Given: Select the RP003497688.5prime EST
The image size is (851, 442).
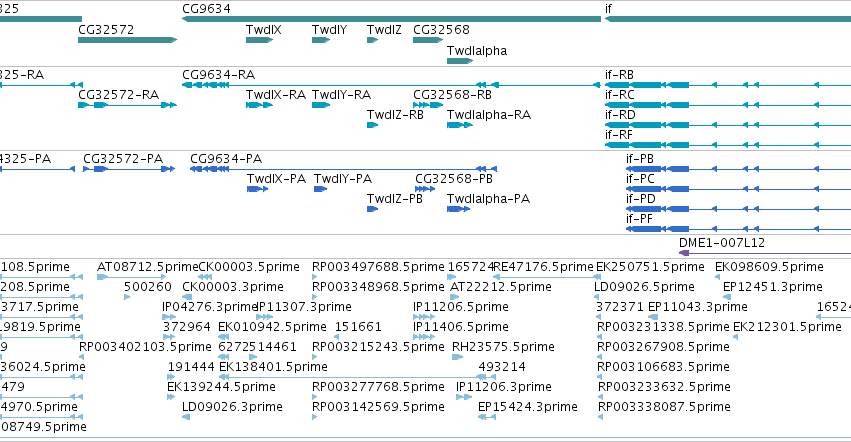Looking at the screenshot, I should pos(315,277).
